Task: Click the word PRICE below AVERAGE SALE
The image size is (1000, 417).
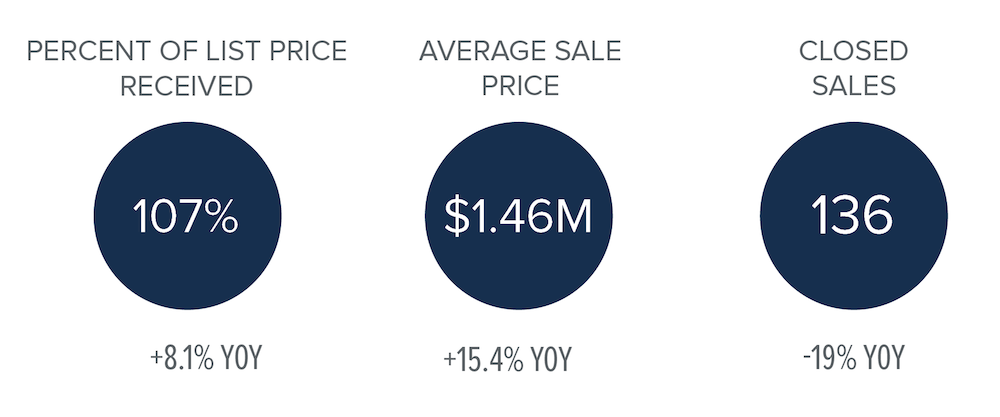Action: [520, 86]
